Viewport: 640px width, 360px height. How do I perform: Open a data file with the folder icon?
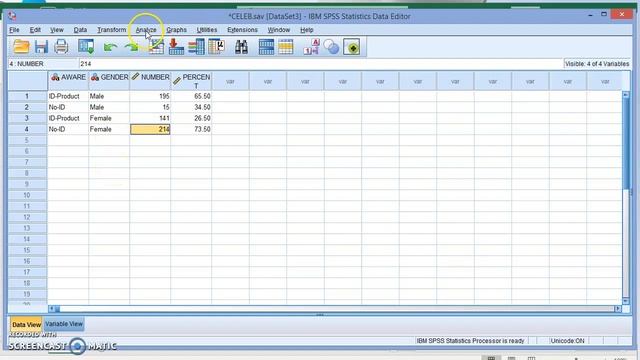click(x=21, y=47)
